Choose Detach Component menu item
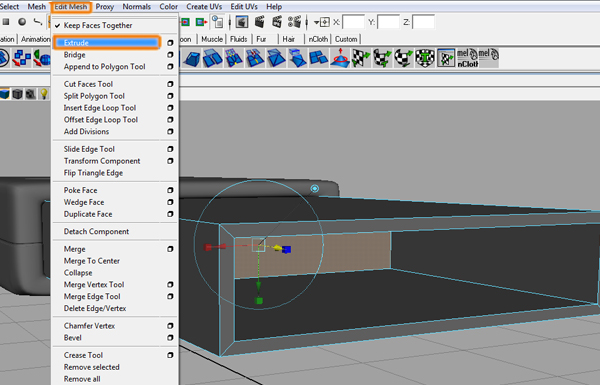 [96, 232]
